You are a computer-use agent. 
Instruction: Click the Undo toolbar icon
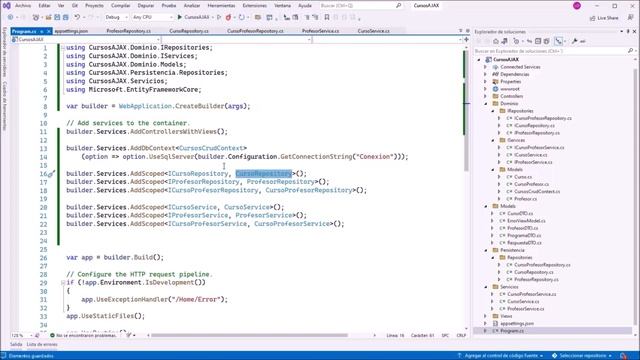pyautogui.click(x=77, y=17)
